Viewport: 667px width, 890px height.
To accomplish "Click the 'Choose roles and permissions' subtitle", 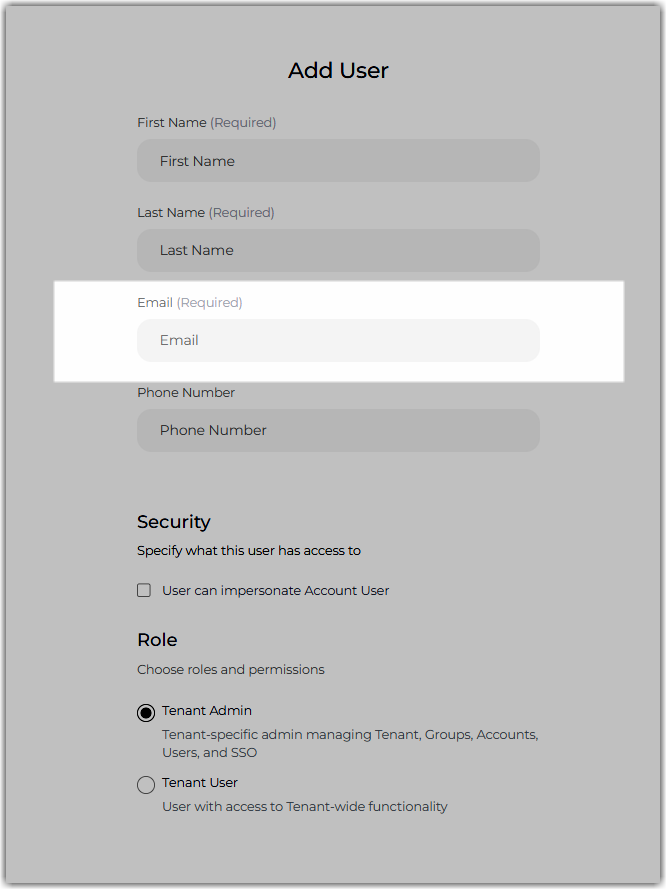I will pos(231,670).
